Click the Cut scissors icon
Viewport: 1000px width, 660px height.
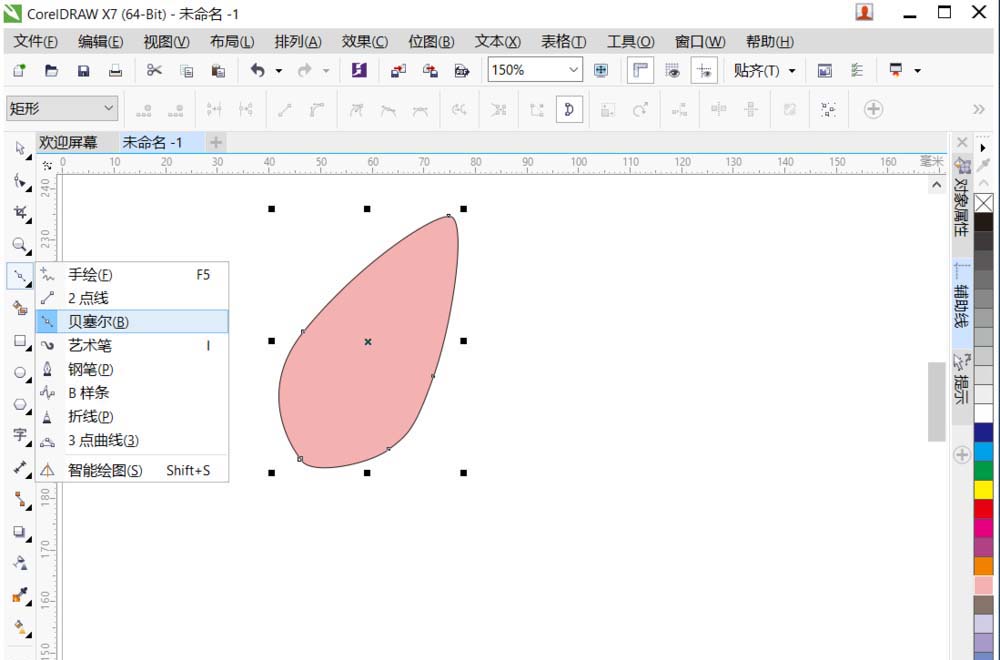[x=154, y=71]
